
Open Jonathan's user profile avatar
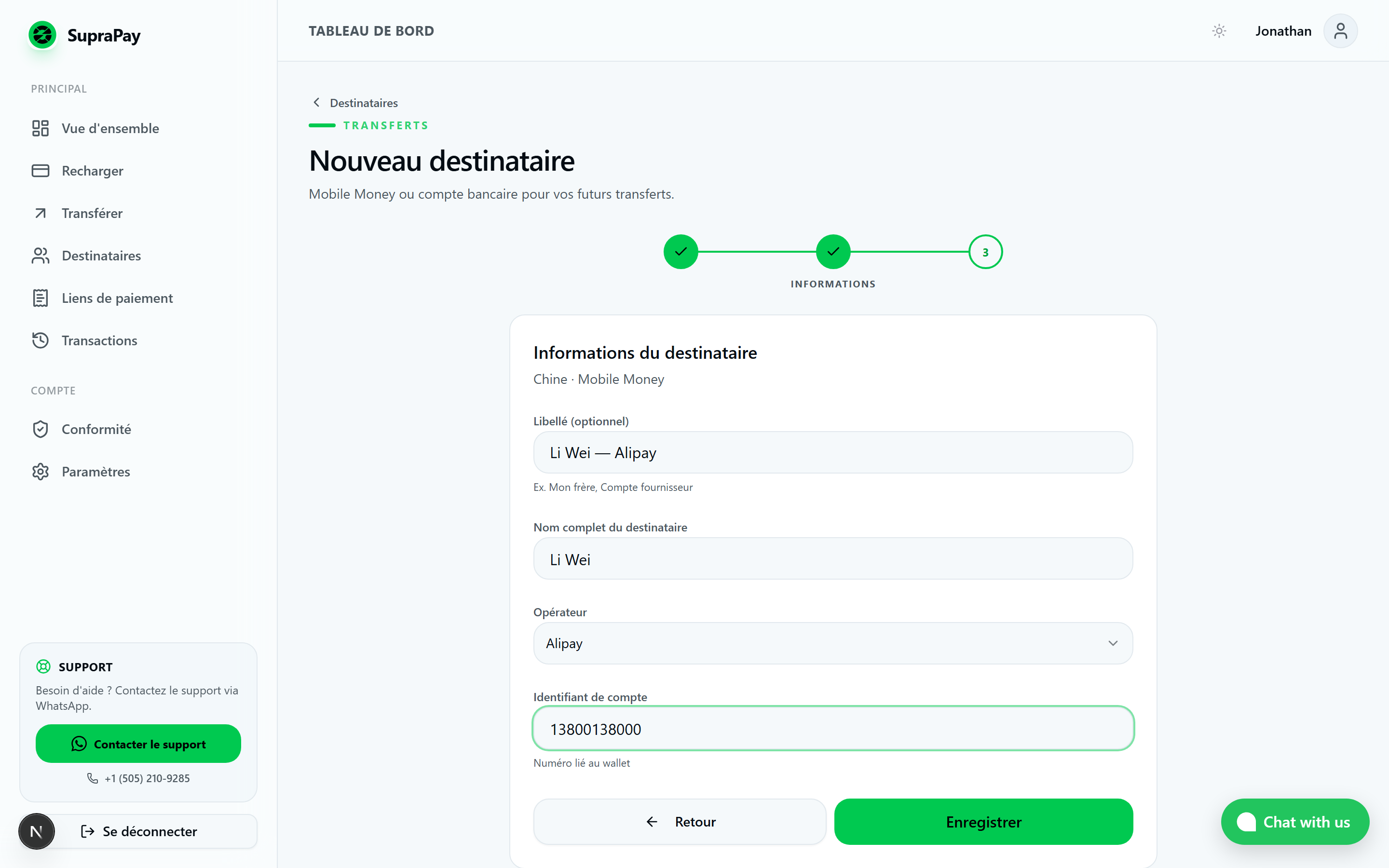click(1340, 31)
